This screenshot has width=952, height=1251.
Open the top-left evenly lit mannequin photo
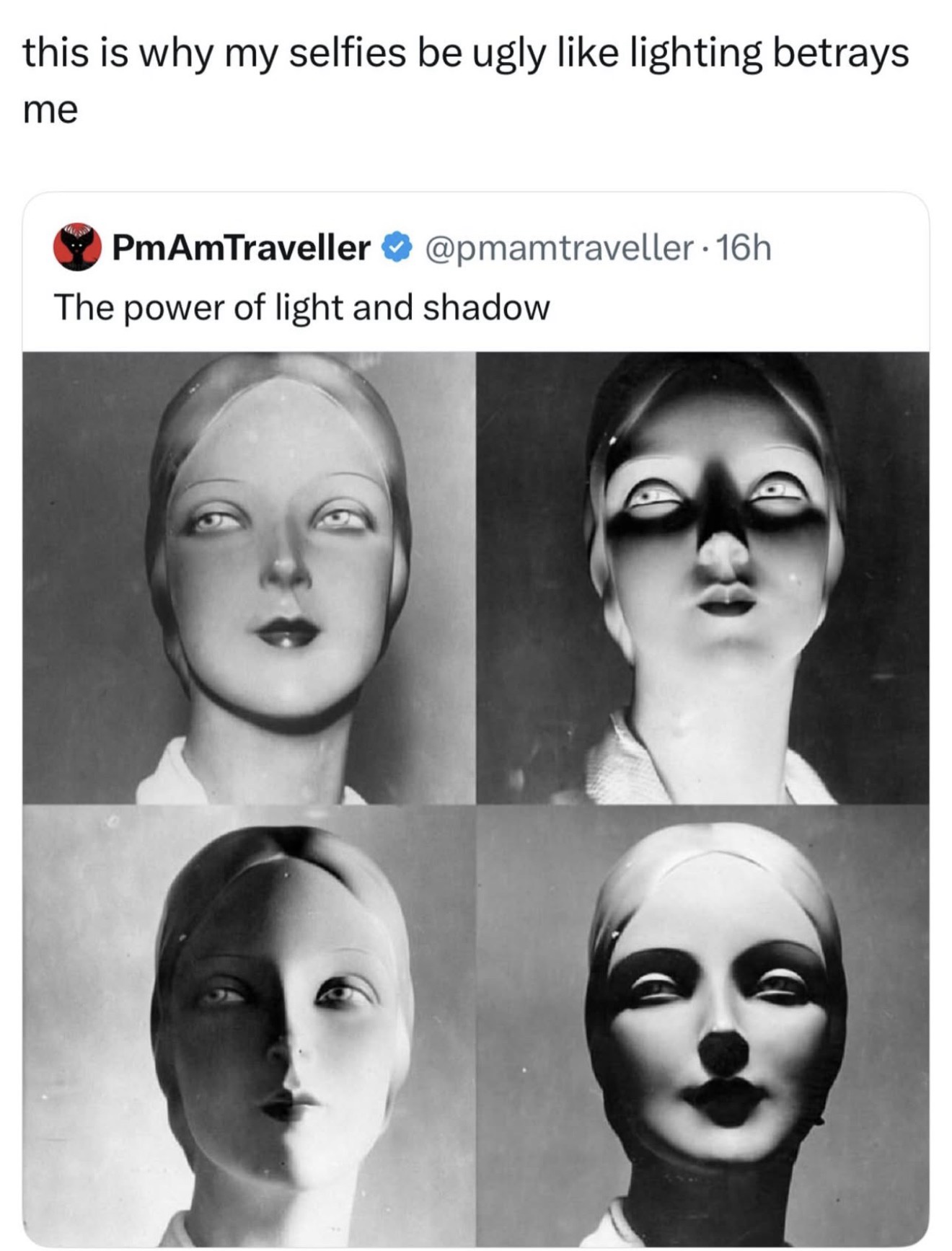click(249, 578)
